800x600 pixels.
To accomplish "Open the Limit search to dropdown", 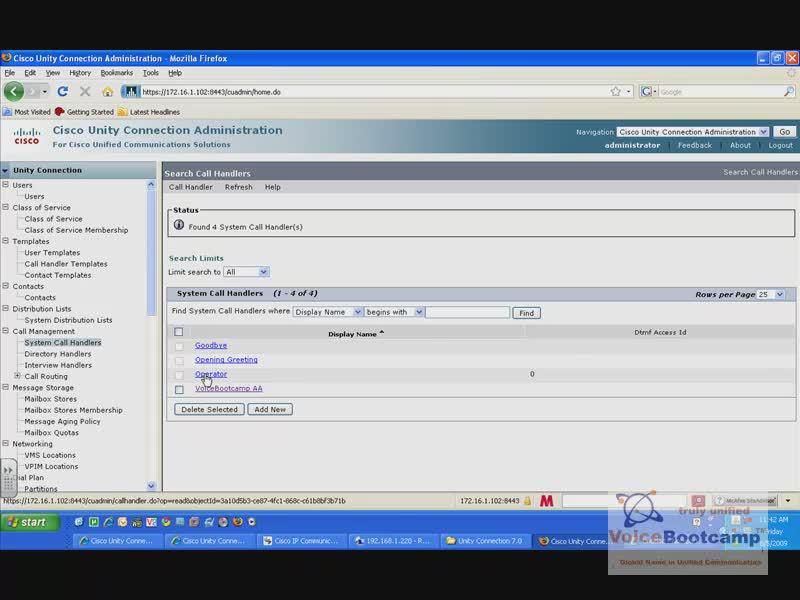I will [x=246, y=272].
